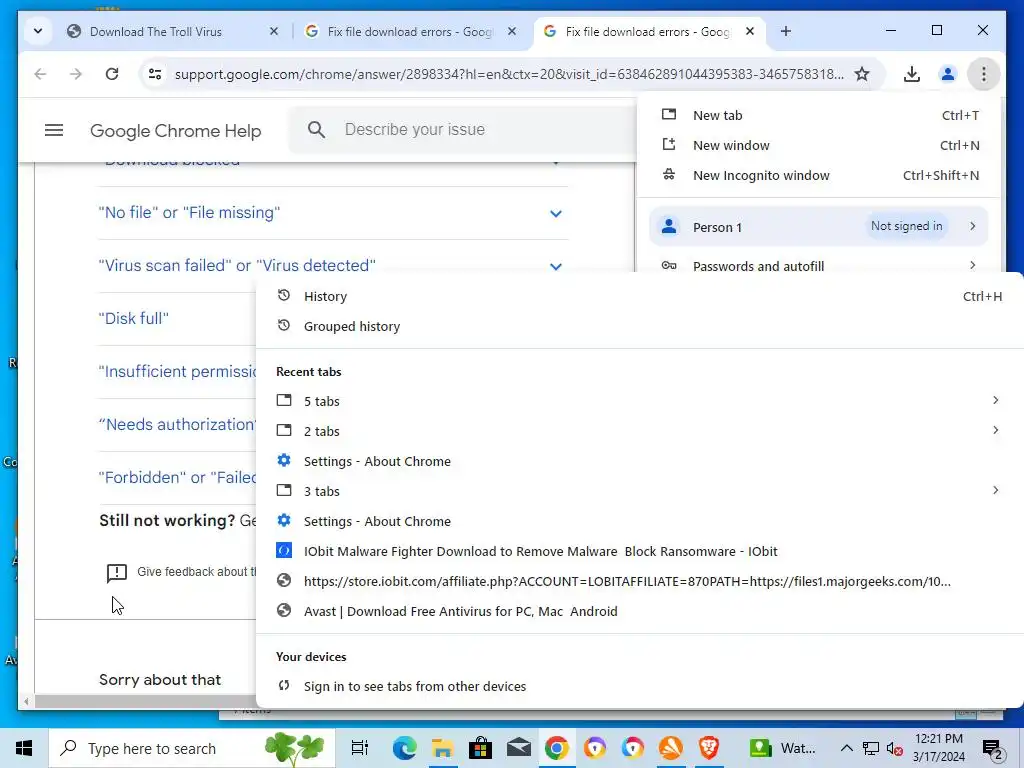Reopen first Settings - About Chrome entry

coord(639,461)
